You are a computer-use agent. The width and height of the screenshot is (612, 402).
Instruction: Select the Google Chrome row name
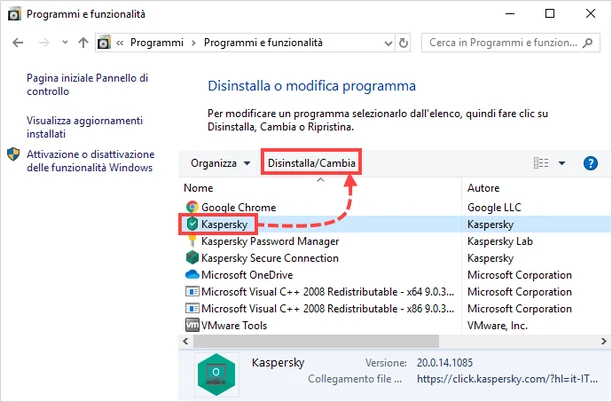(x=238, y=207)
